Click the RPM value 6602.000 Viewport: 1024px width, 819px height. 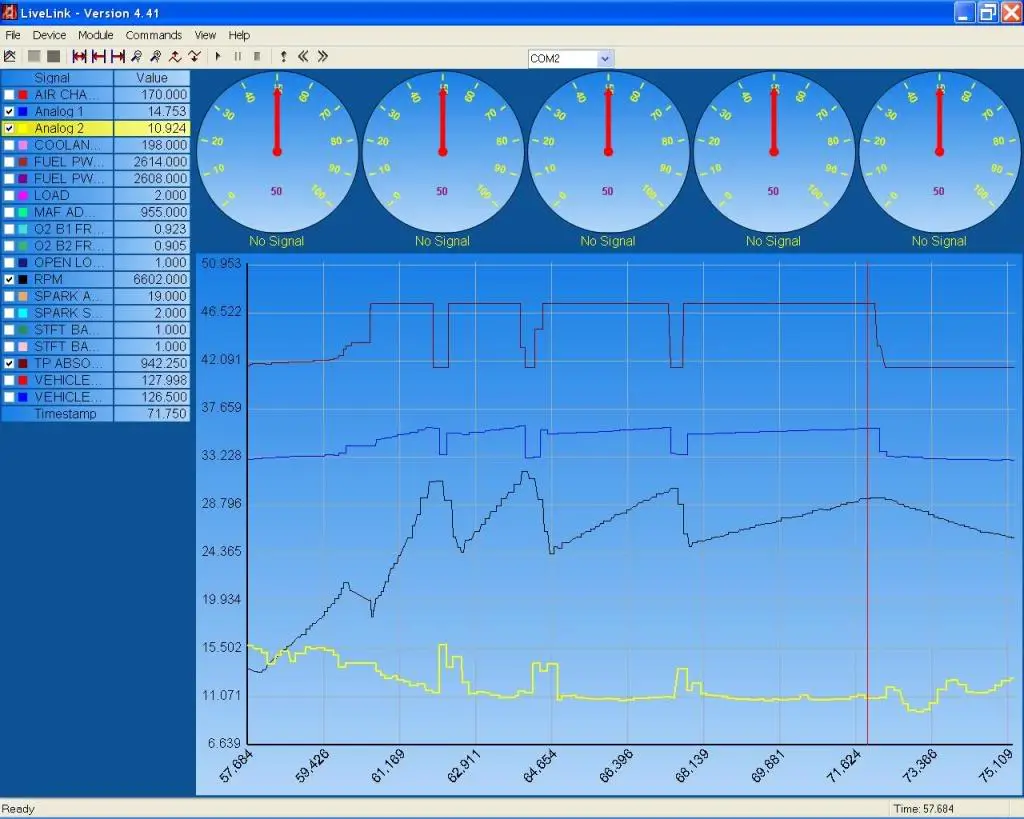point(160,280)
